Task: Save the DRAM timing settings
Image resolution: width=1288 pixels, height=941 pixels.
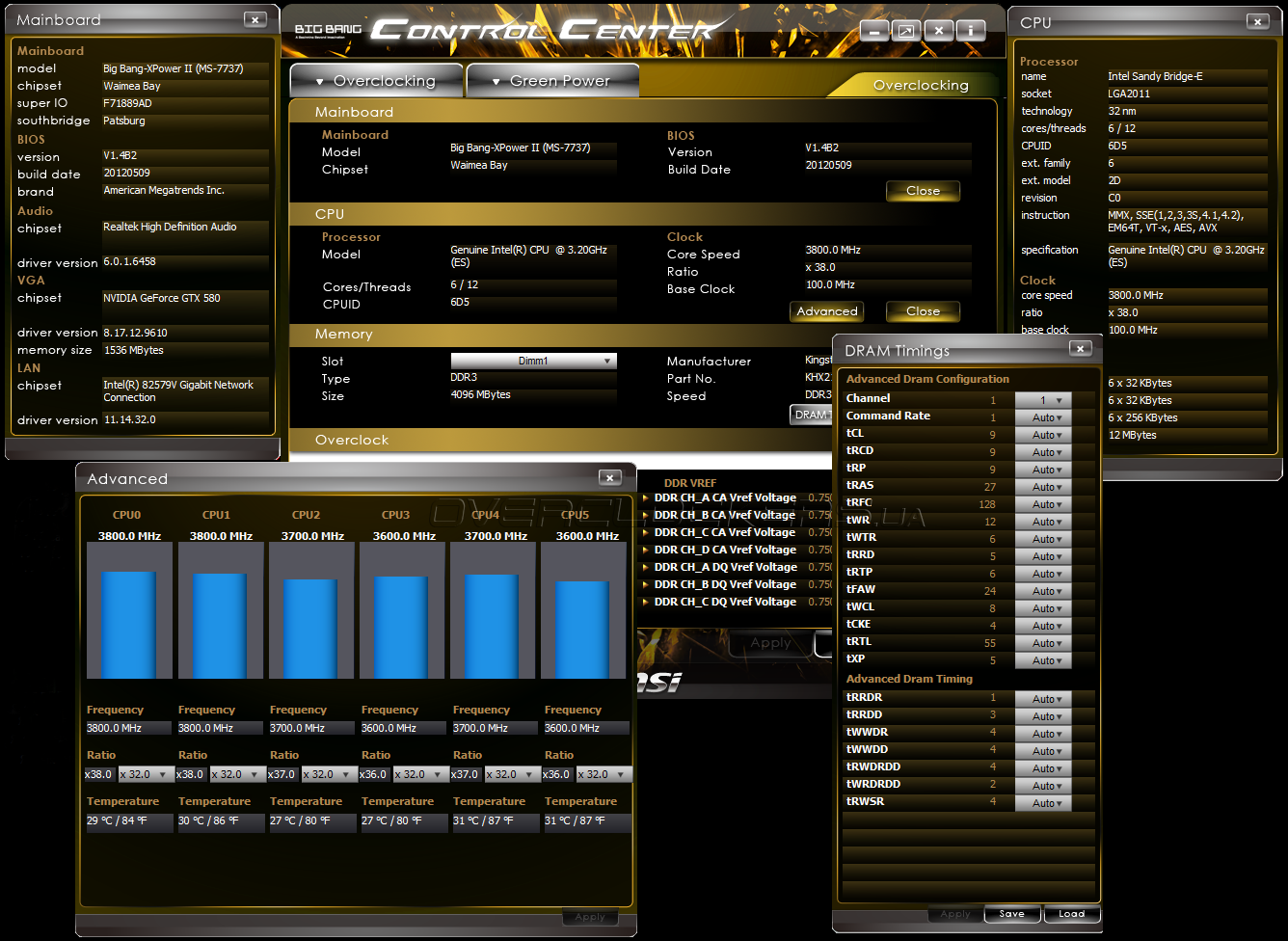Action: click(x=1011, y=914)
